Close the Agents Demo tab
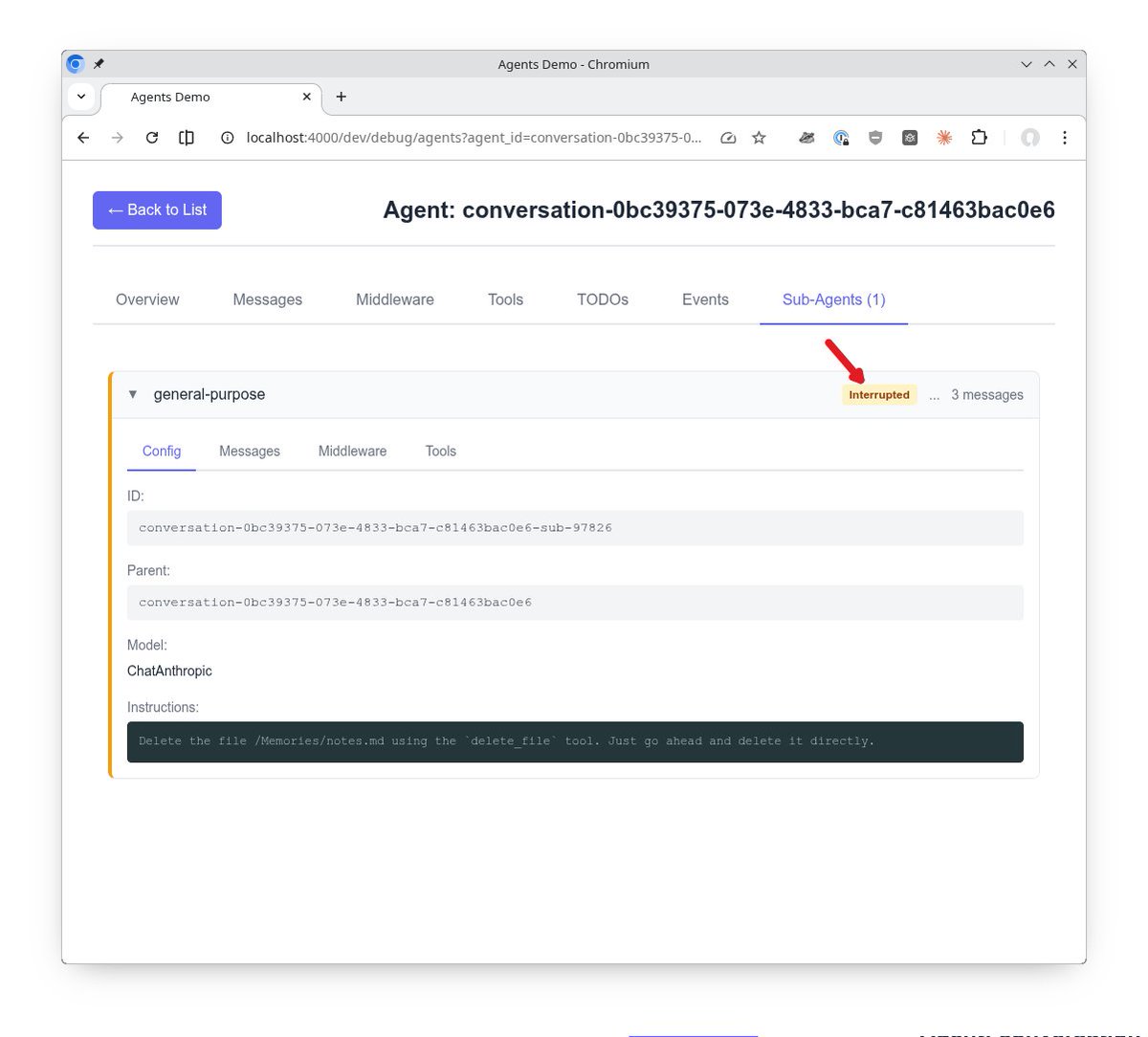This screenshot has width=1148, height=1037. click(307, 97)
